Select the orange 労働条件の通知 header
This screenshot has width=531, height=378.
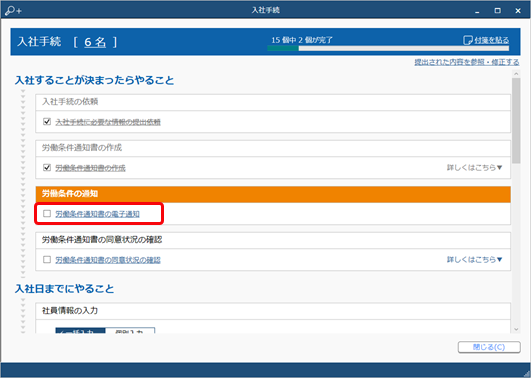pos(273,194)
